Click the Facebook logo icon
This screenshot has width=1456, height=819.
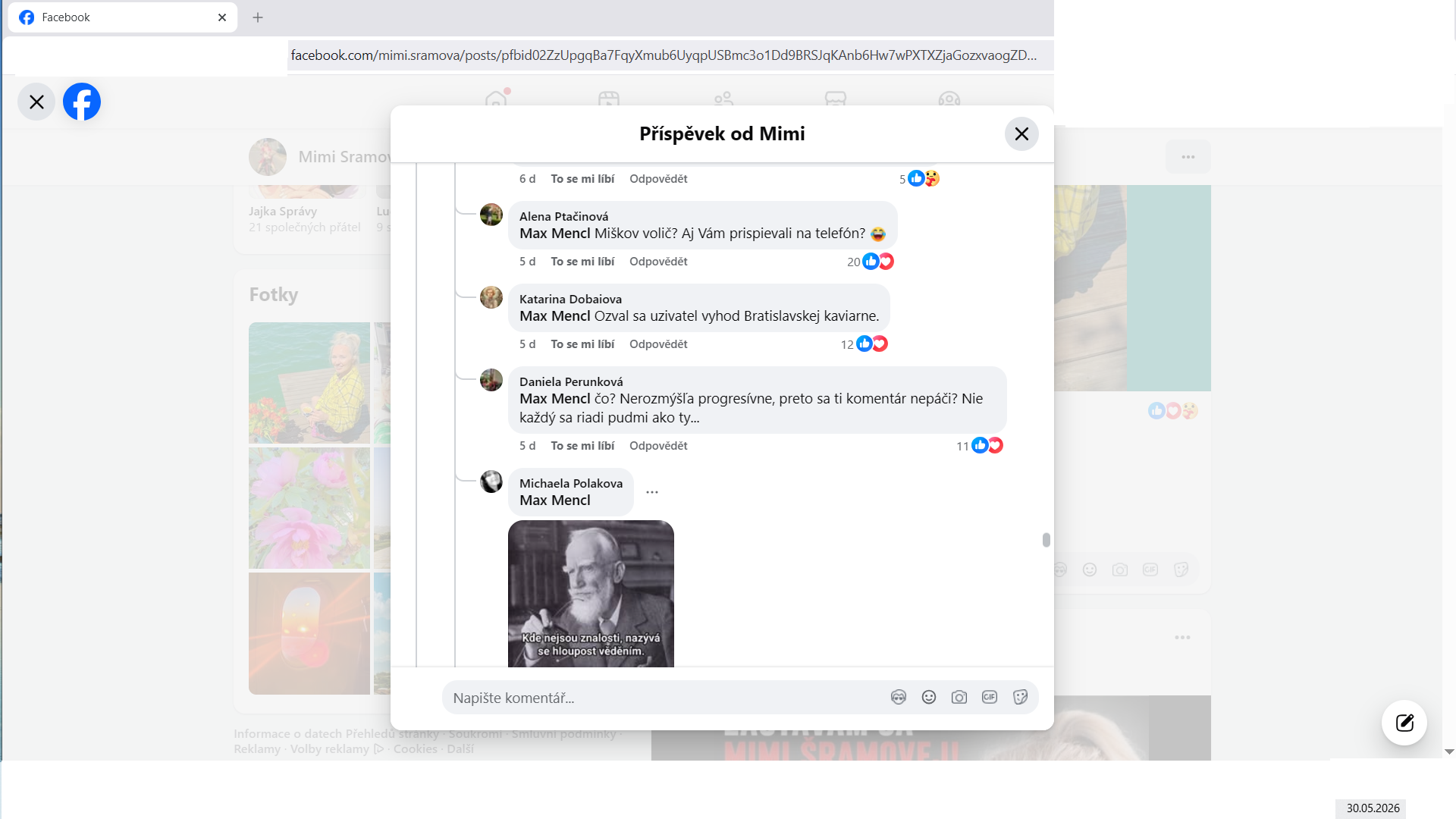click(x=82, y=102)
